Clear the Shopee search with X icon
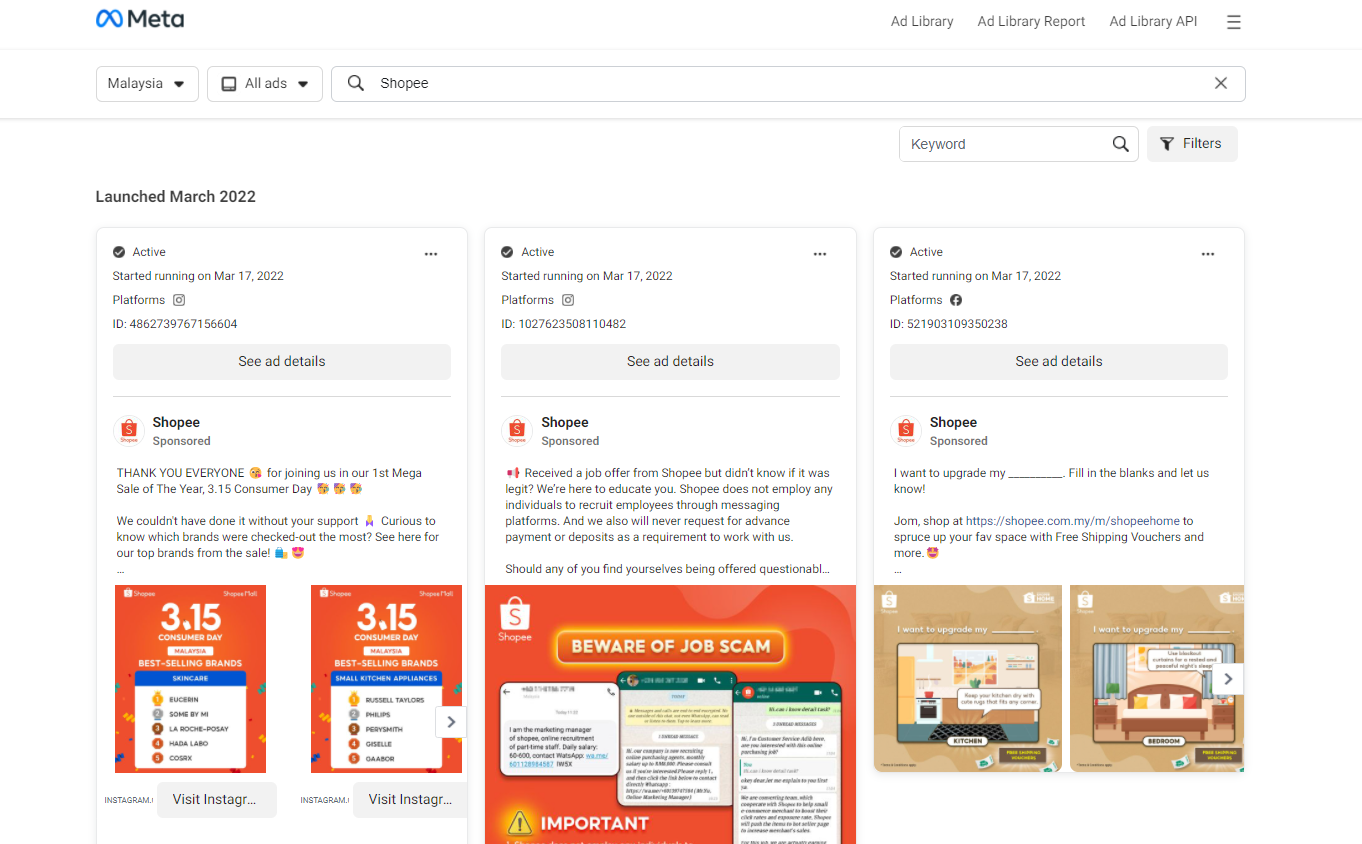 click(x=1221, y=84)
